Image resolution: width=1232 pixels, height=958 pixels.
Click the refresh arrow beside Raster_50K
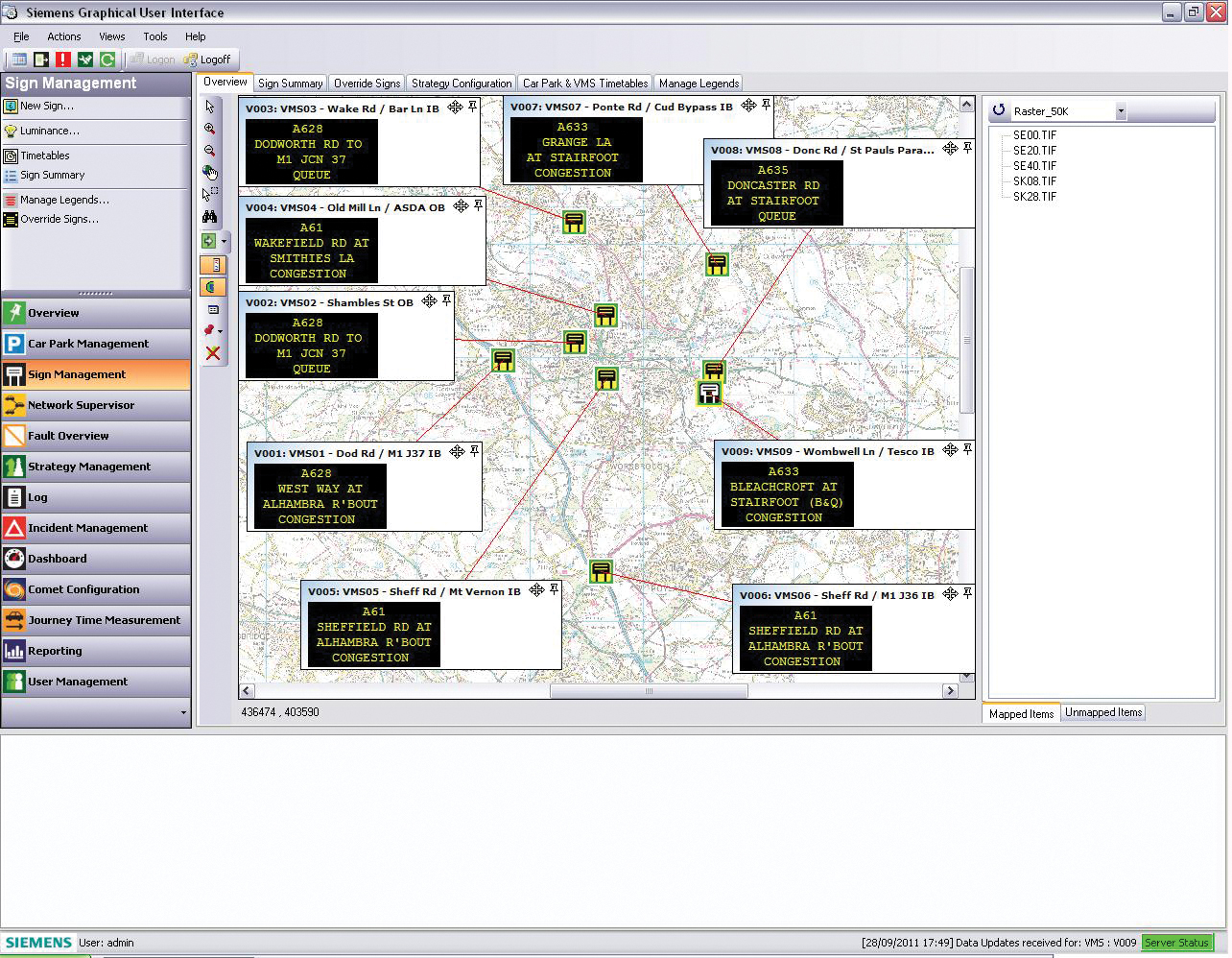998,111
